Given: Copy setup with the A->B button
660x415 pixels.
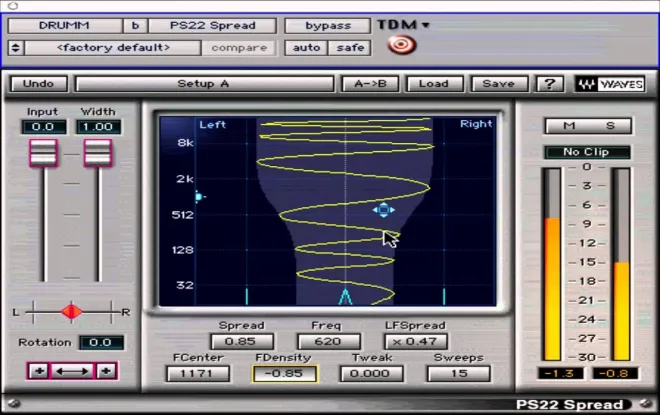Looking at the screenshot, I should (x=370, y=84).
